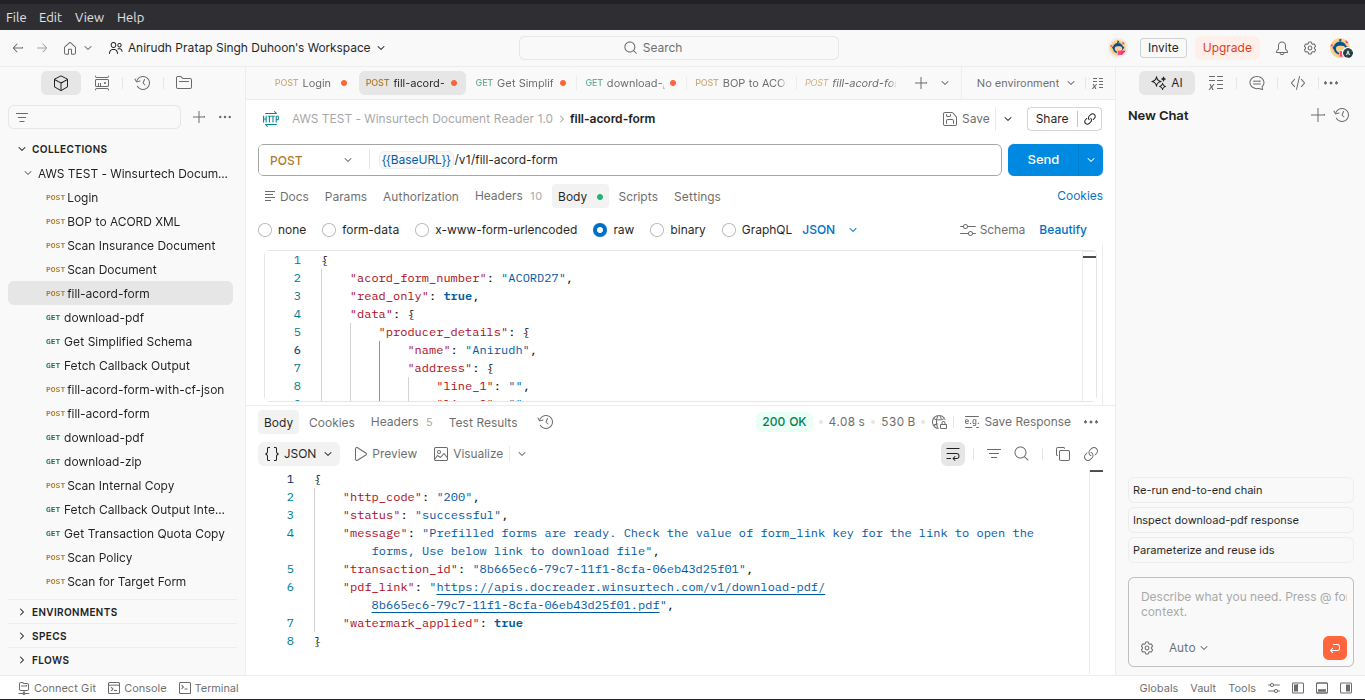The image size is (1365, 700).
Task: Open the AI Auto model dropdown
Action: [1188, 648]
